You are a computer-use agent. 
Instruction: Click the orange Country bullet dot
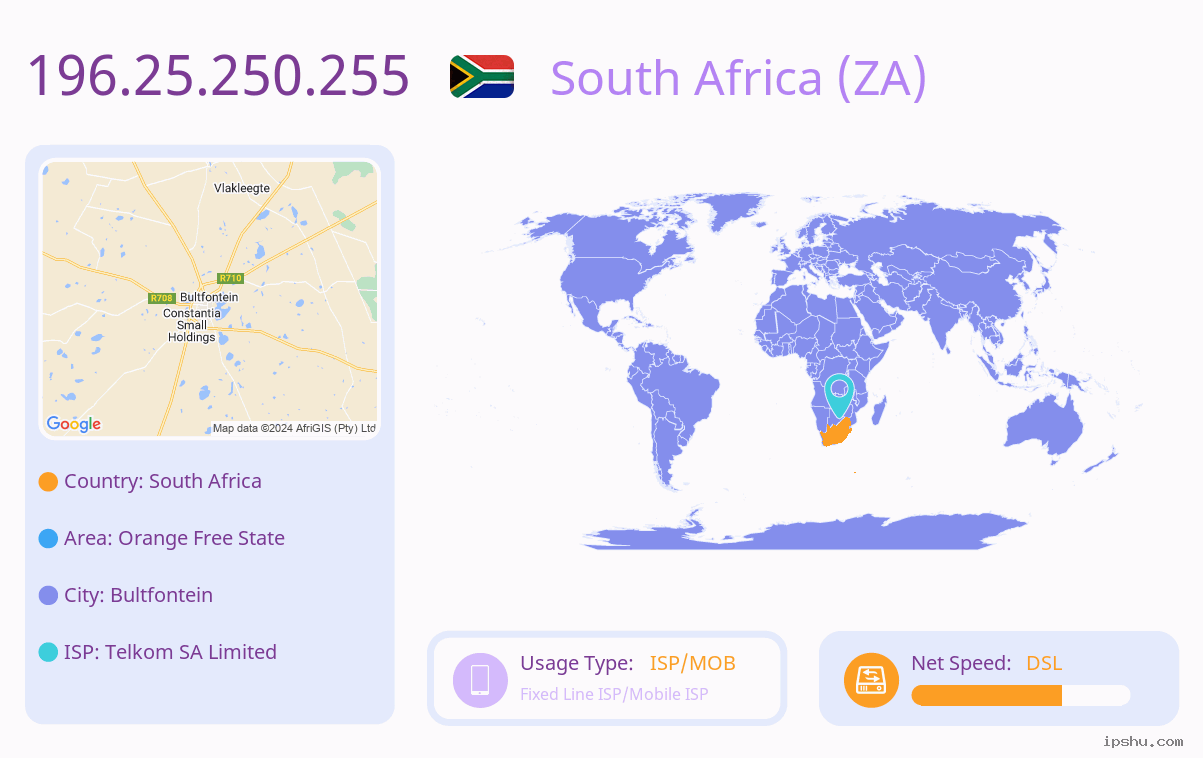(48, 481)
